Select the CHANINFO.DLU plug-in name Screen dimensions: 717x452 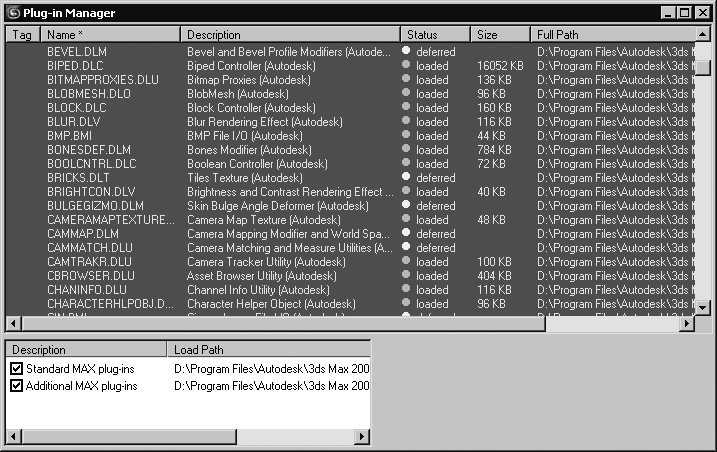[x=87, y=290]
